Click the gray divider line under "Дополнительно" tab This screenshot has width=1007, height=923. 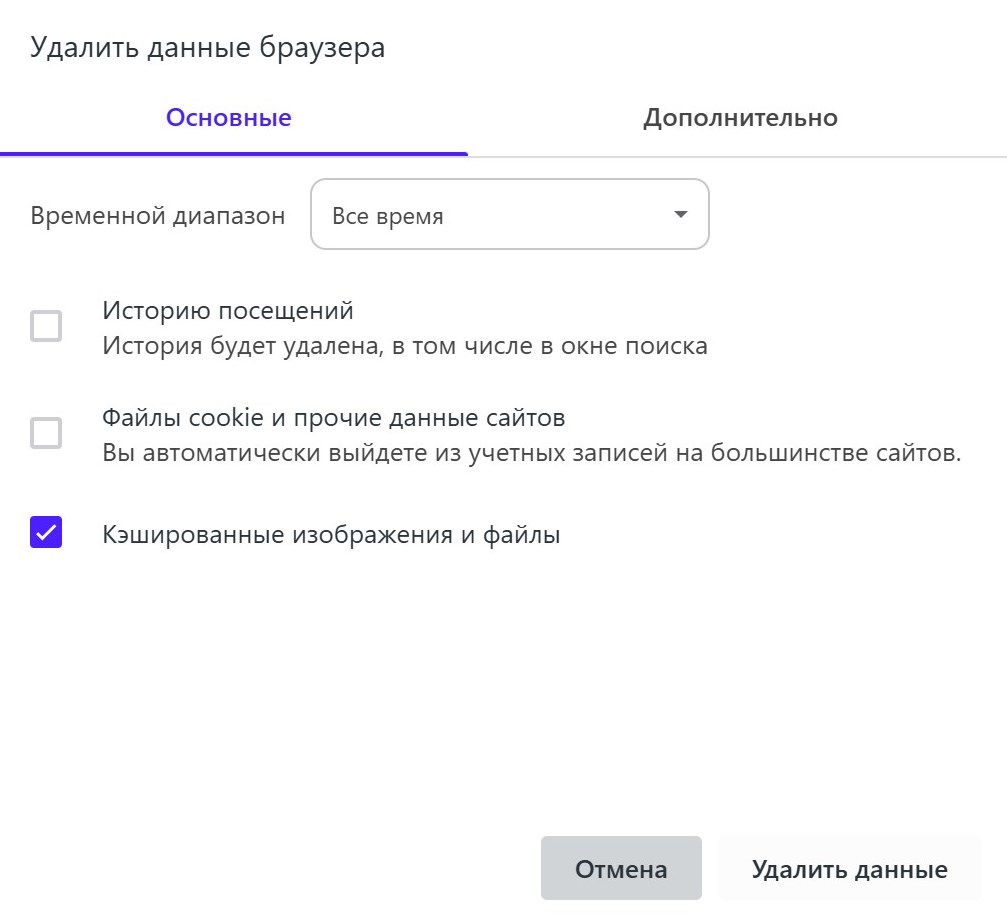(740, 157)
